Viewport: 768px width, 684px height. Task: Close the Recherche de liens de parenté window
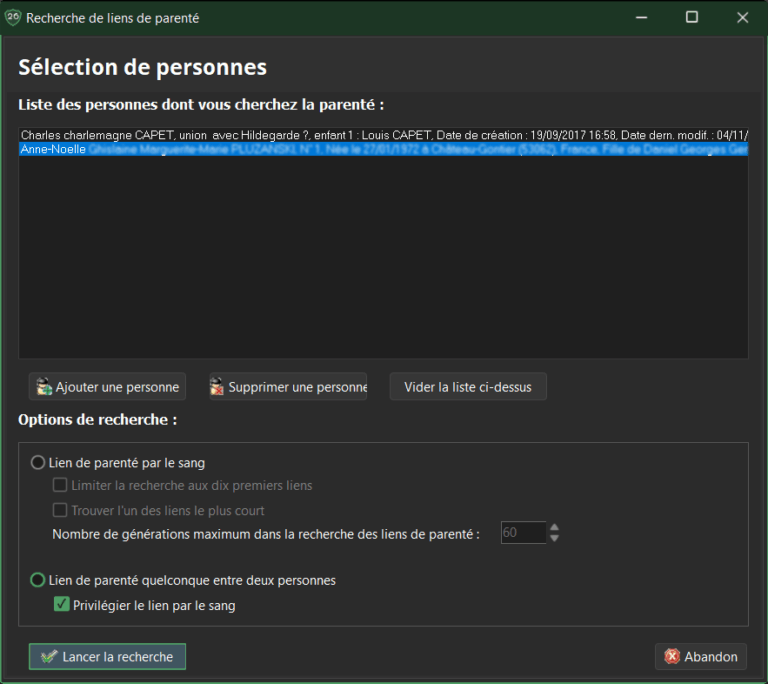(742, 17)
